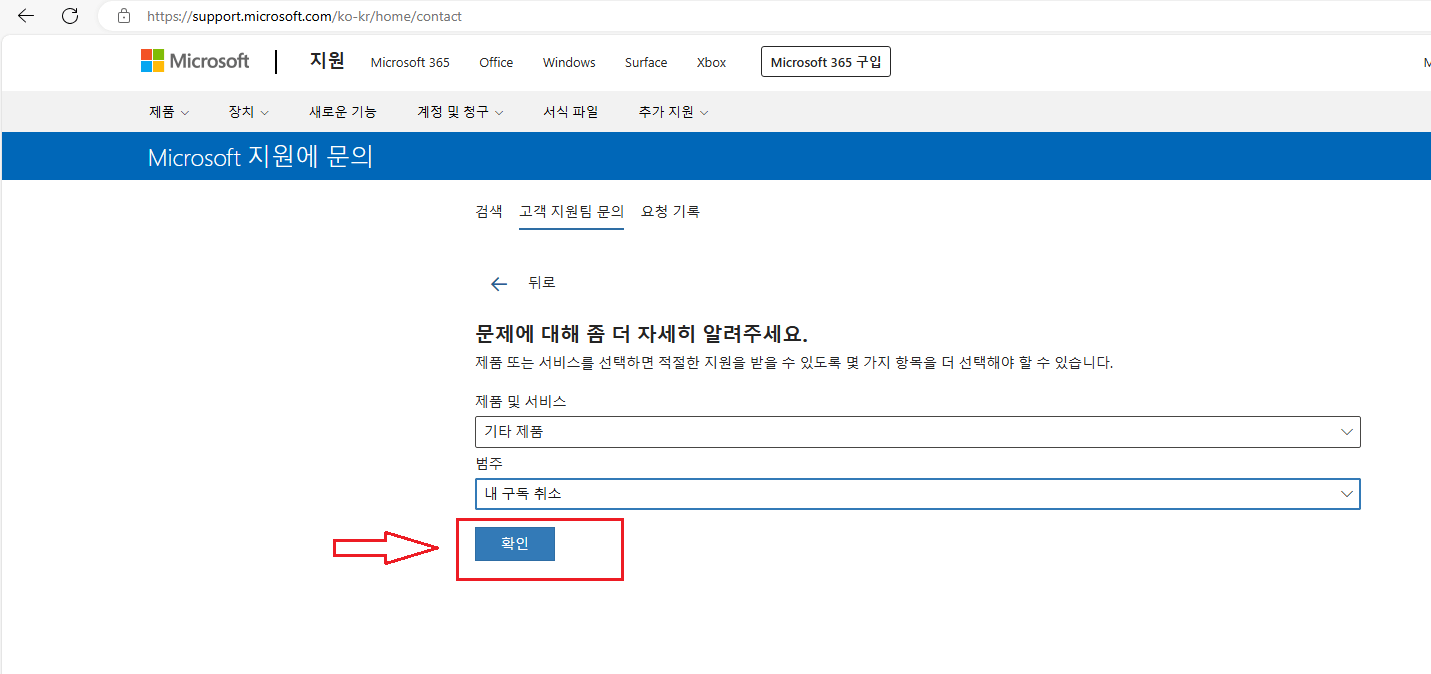The width and height of the screenshot is (1431, 674).
Task: Click the lock icon in address bar
Action: (x=124, y=16)
